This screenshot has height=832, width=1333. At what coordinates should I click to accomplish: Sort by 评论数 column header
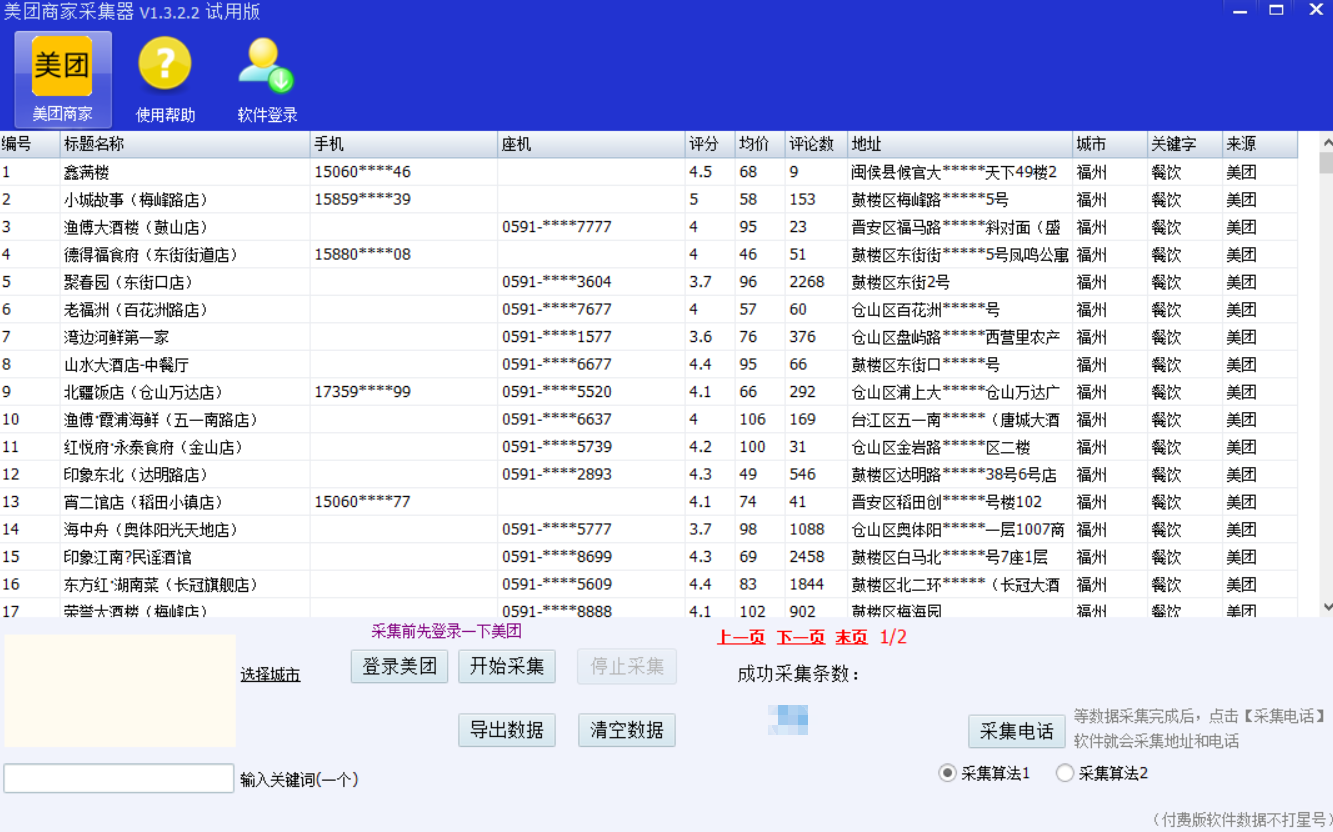(816, 144)
